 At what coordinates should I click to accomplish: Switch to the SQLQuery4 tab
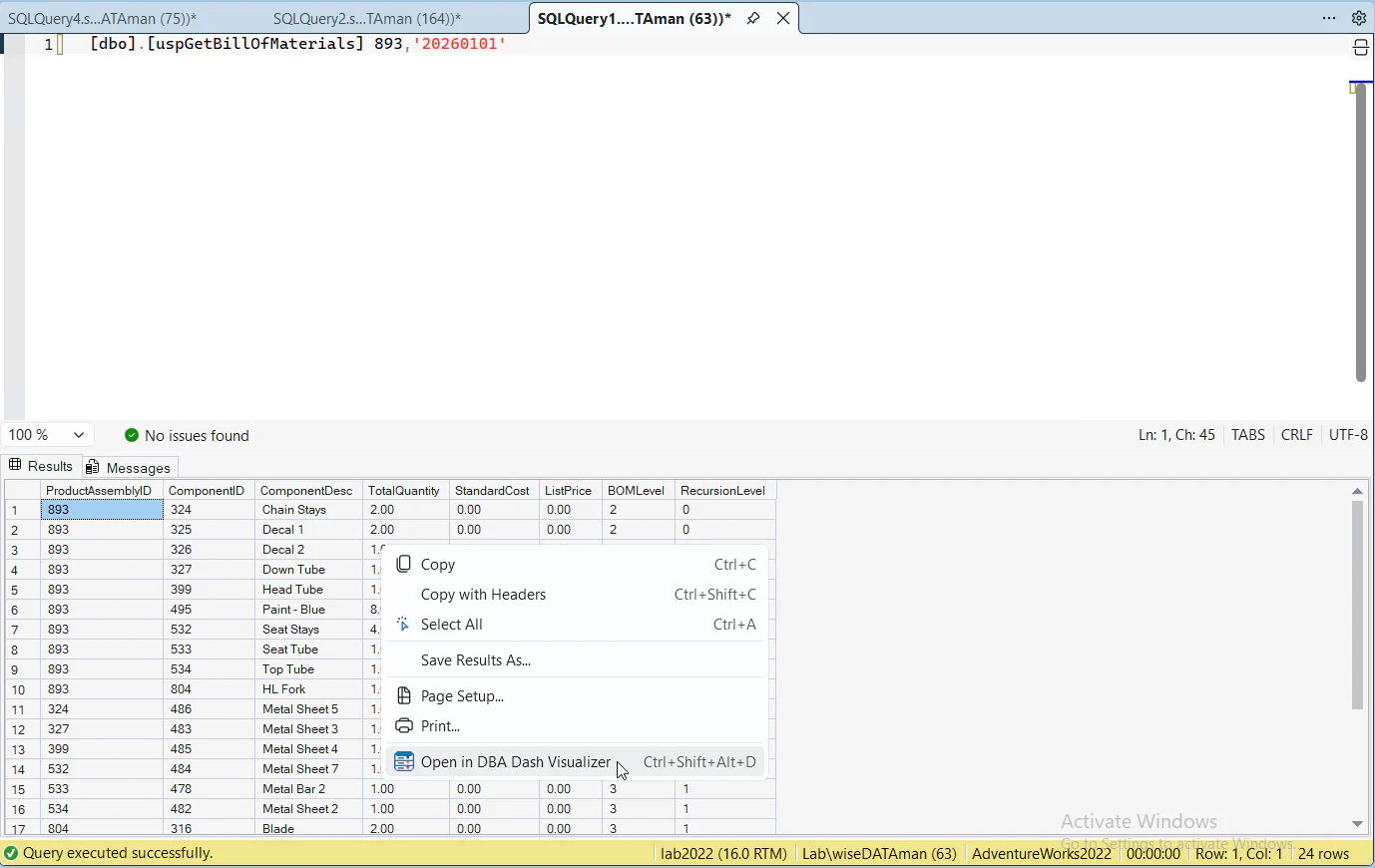102,18
